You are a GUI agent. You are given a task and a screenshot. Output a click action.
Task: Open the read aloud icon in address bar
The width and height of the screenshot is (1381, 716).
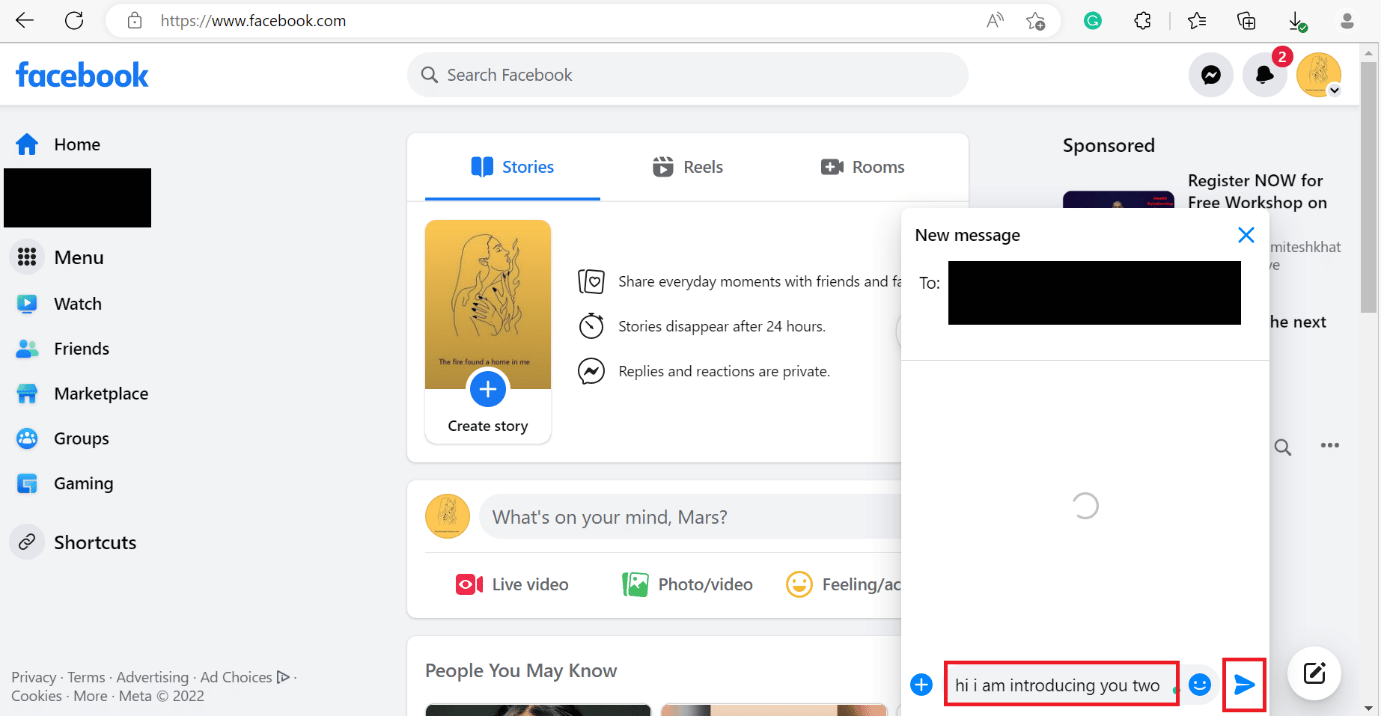995,21
